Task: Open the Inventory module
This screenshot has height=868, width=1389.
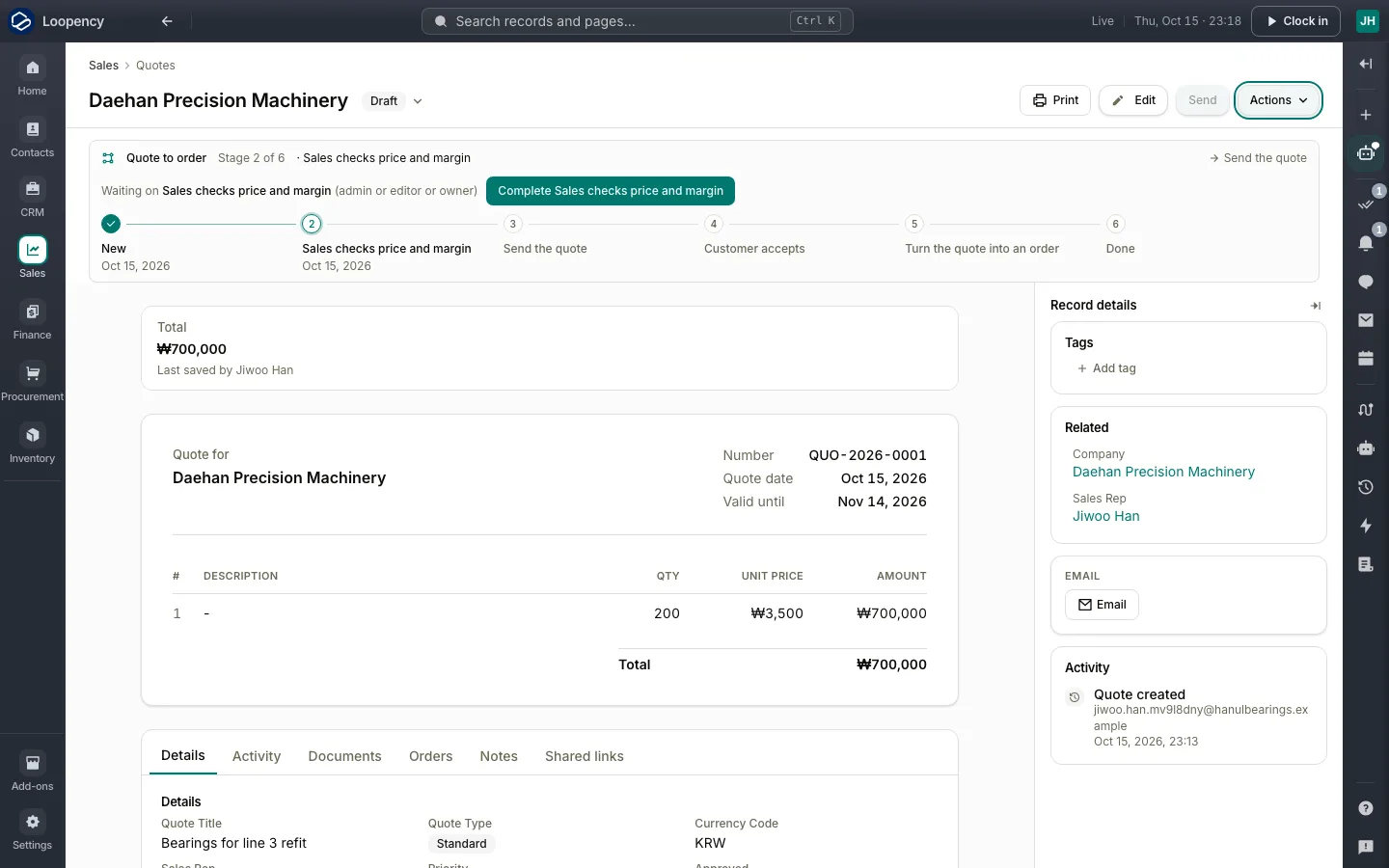Action: (32, 444)
